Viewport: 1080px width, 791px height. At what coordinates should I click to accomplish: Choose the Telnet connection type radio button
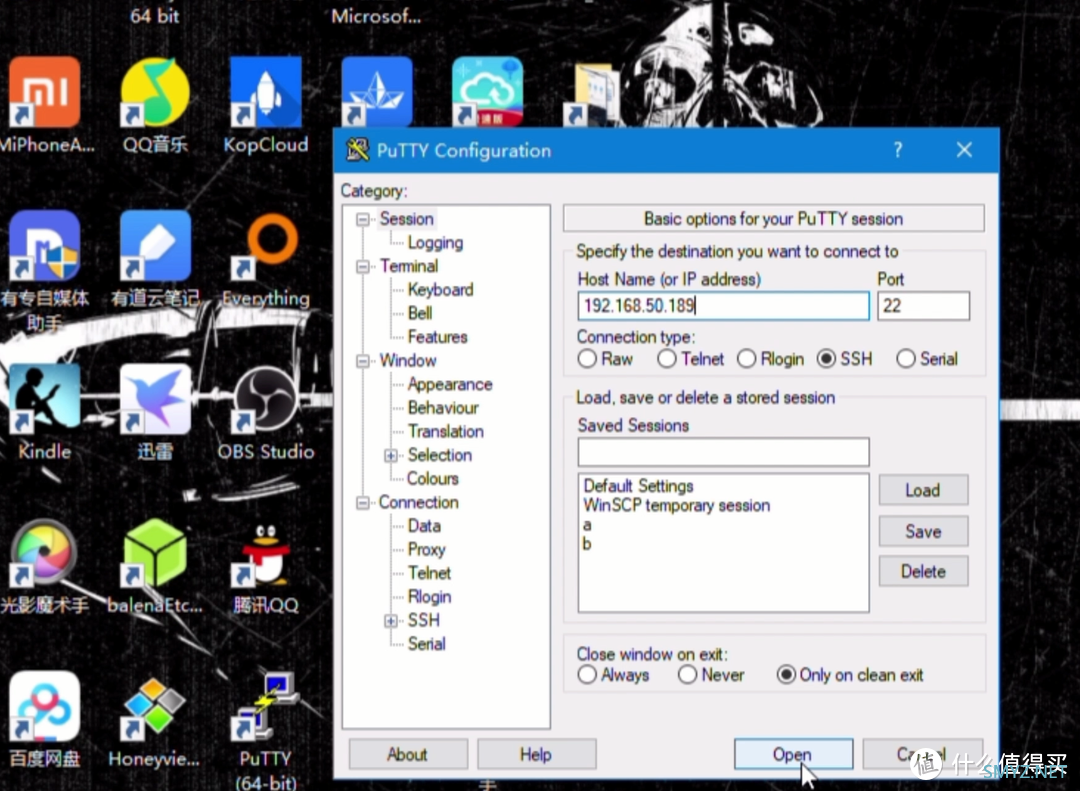pyautogui.click(x=666, y=359)
